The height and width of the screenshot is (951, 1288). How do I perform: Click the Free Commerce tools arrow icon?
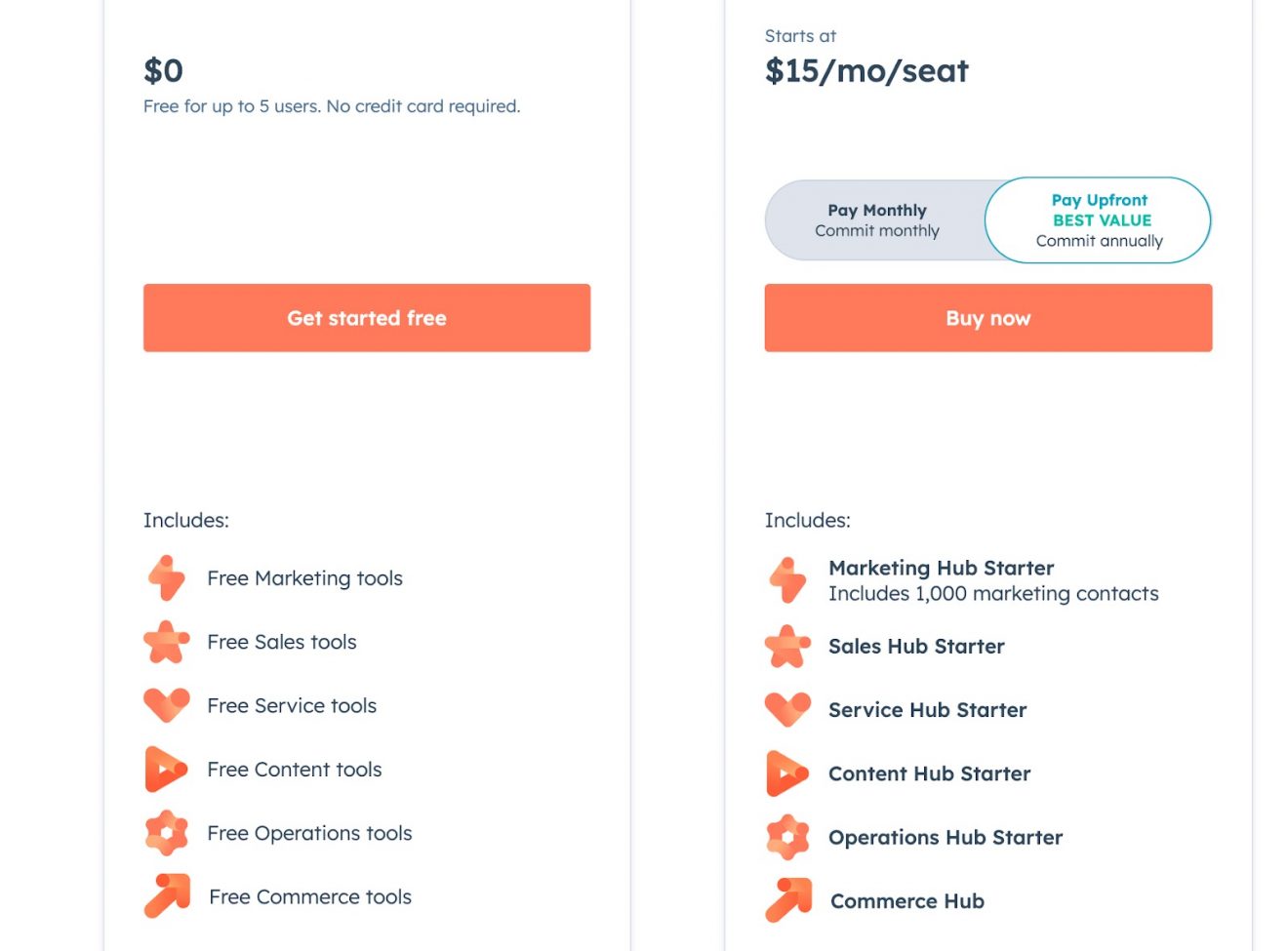(168, 895)
